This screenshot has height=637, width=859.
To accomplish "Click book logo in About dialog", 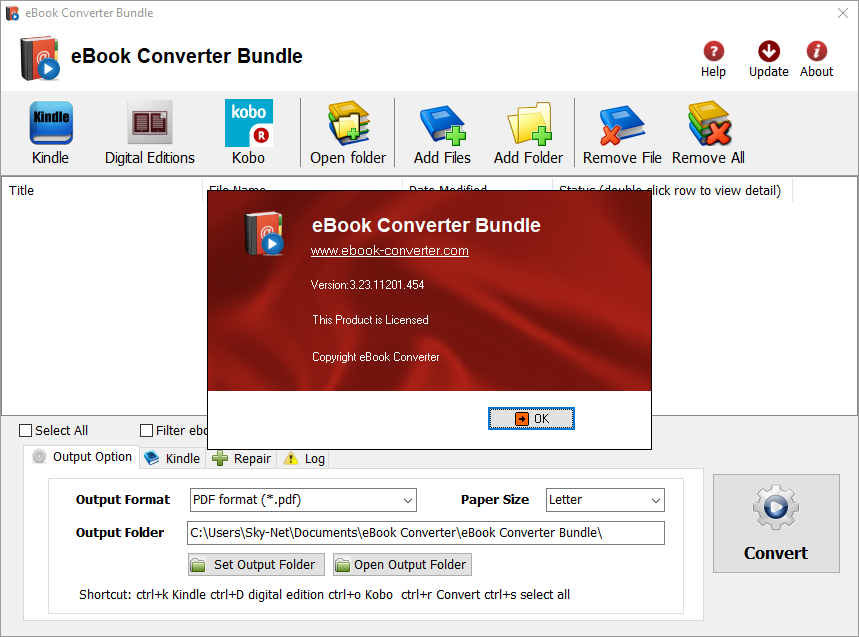I will [265, 234].
